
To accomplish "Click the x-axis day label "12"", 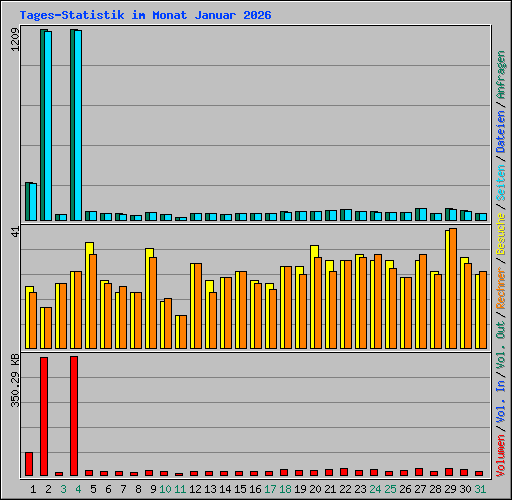I will [195, 489].
